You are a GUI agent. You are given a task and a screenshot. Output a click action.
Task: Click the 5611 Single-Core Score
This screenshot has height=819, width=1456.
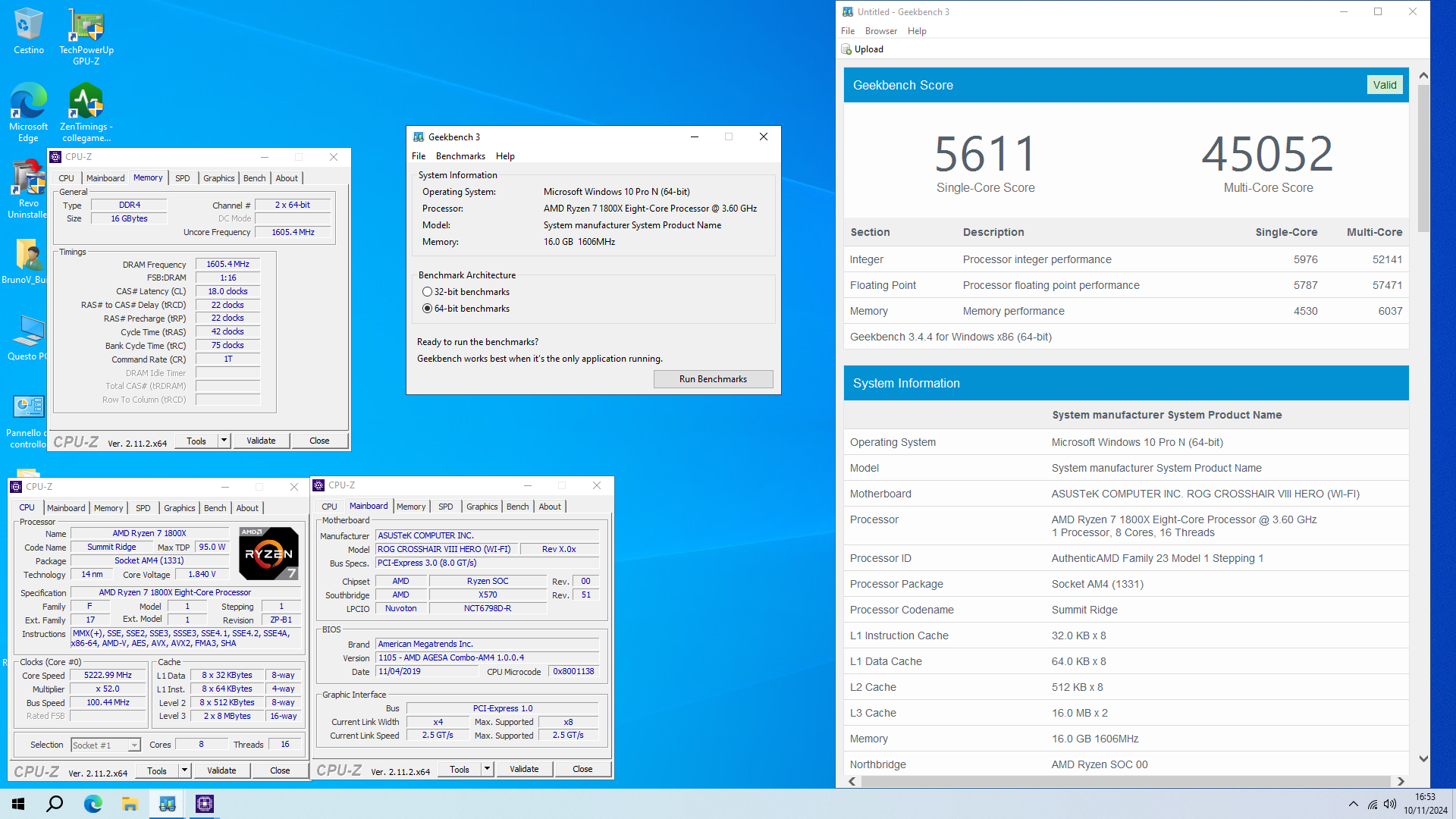pos(985,154)
